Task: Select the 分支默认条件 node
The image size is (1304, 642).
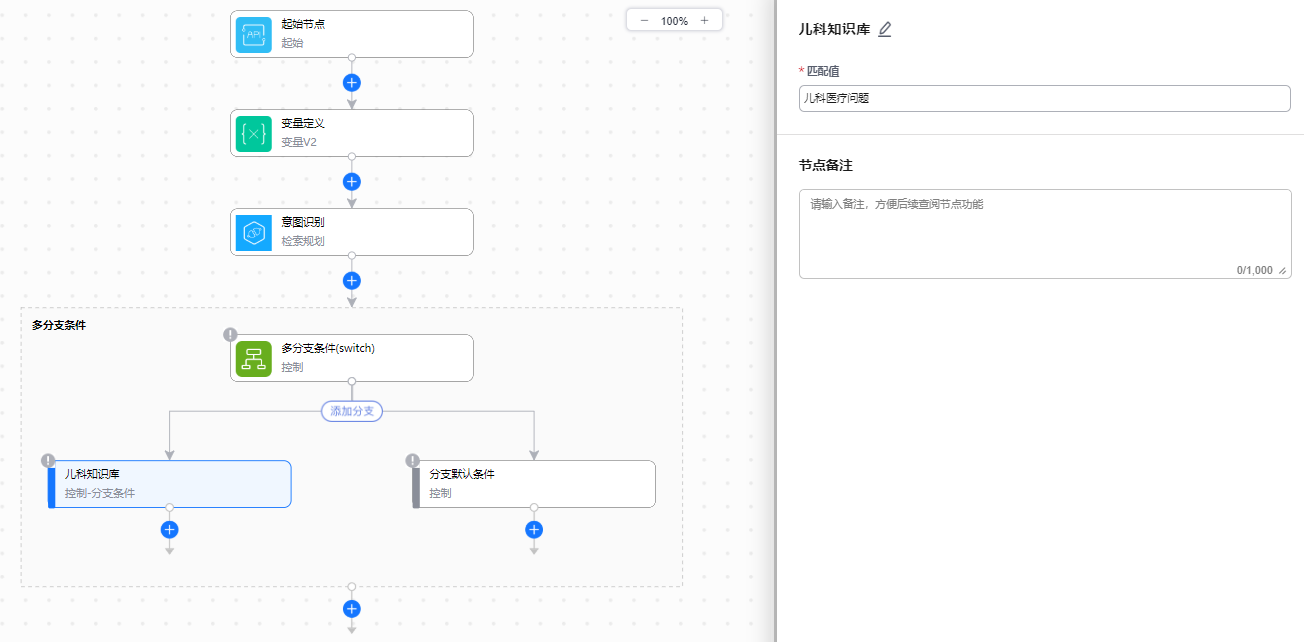Action: point(540,484)
